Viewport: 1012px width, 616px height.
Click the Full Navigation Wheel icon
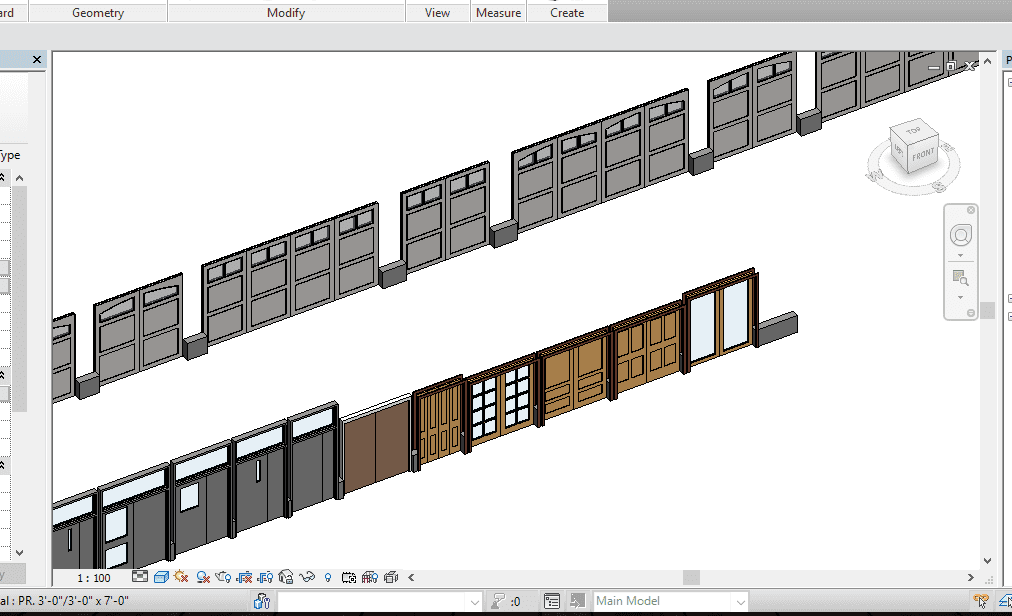(960, 236)
